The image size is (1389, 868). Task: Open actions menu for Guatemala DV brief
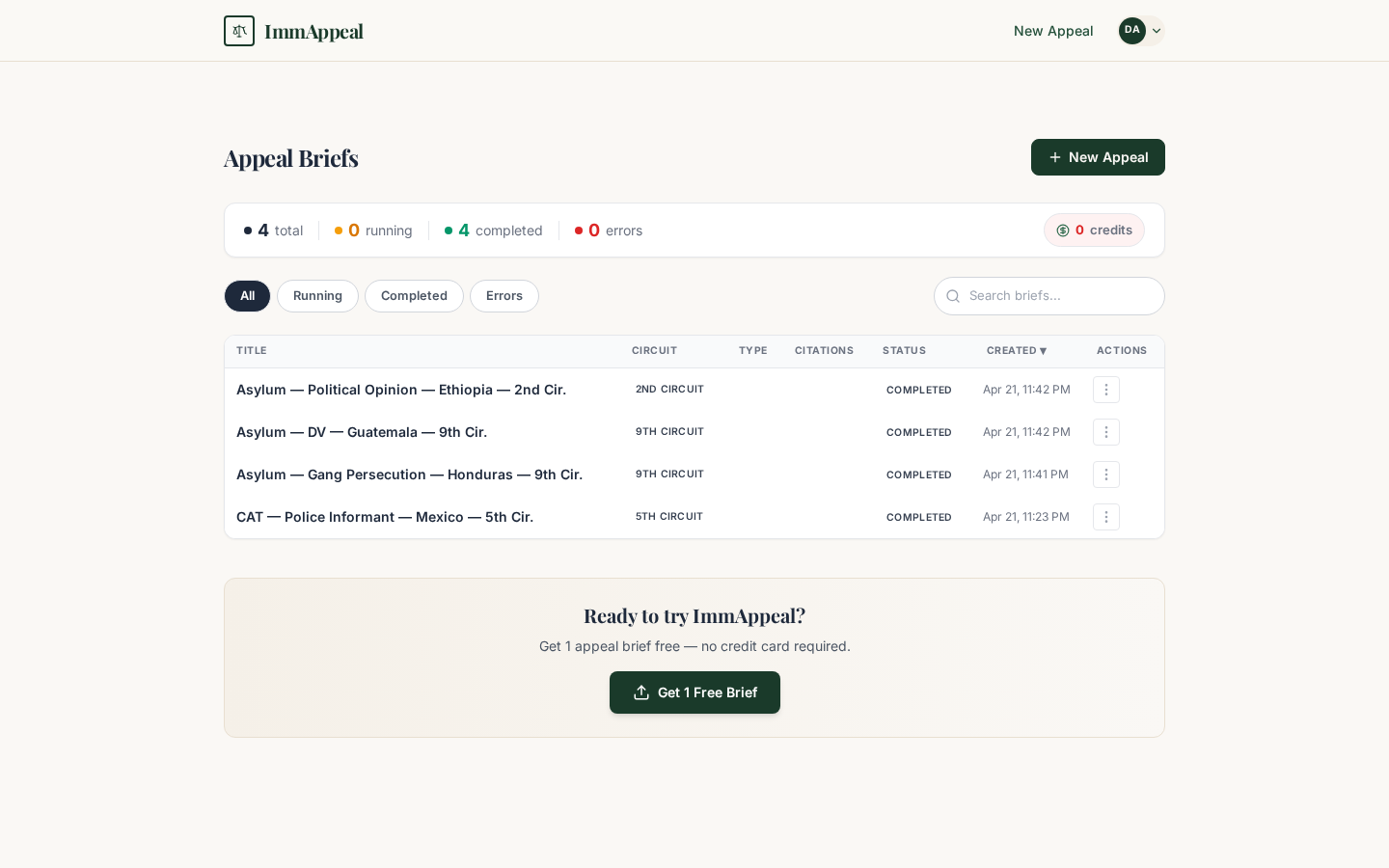click(1106, 432)
